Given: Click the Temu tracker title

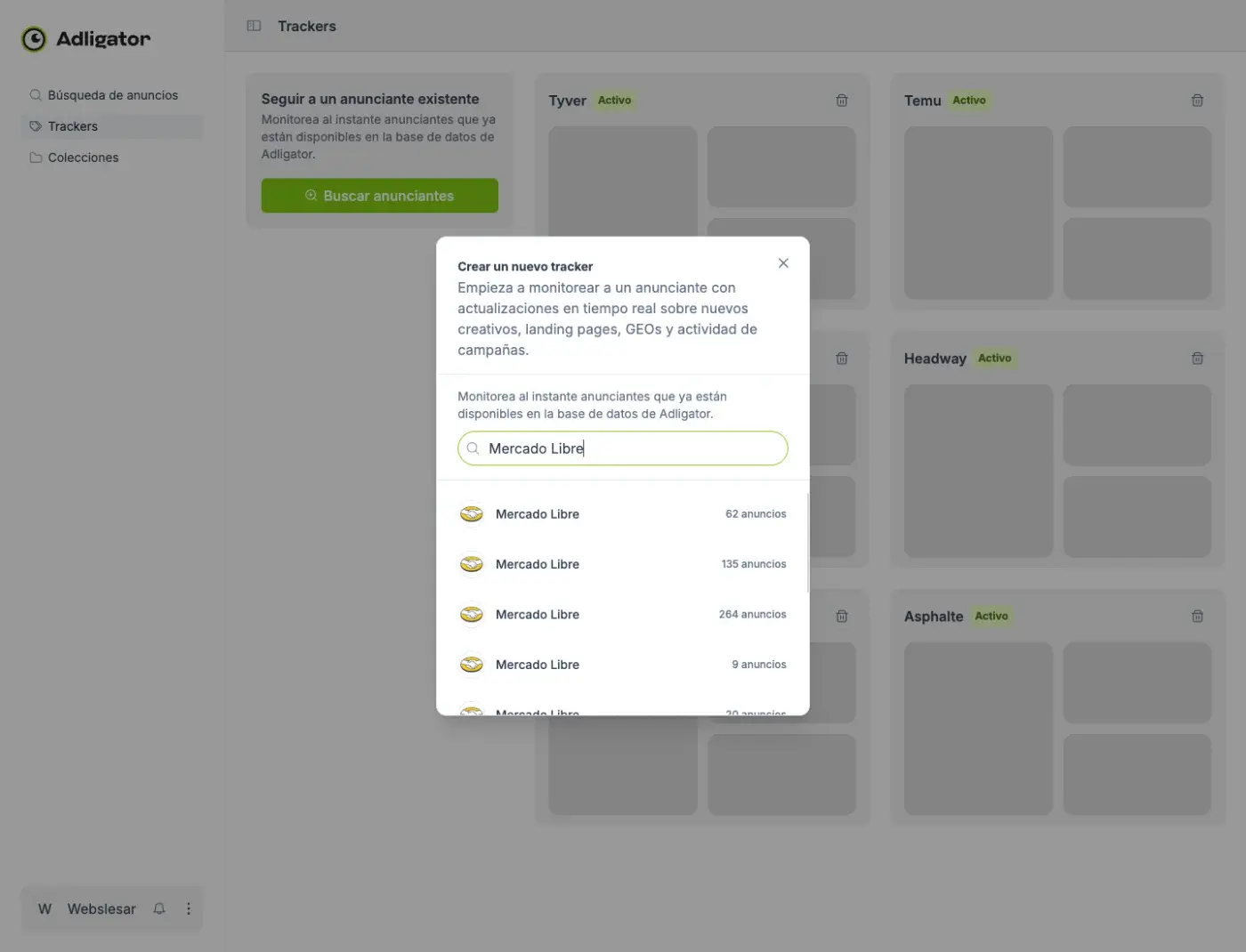Looking at the screenshot, I should click(922, 101).
